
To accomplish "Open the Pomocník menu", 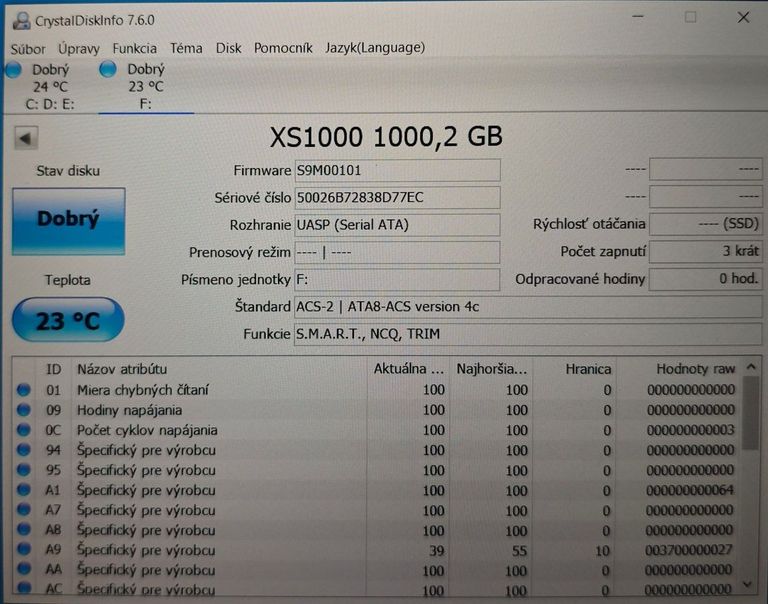I will [283, 48].
